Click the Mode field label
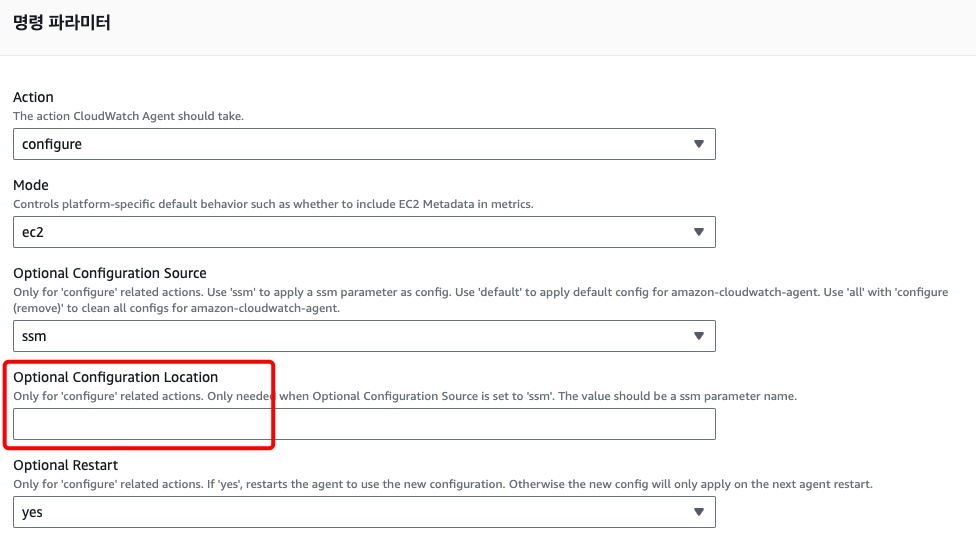The width and height of the screenshot is (976, 551). 30,185
